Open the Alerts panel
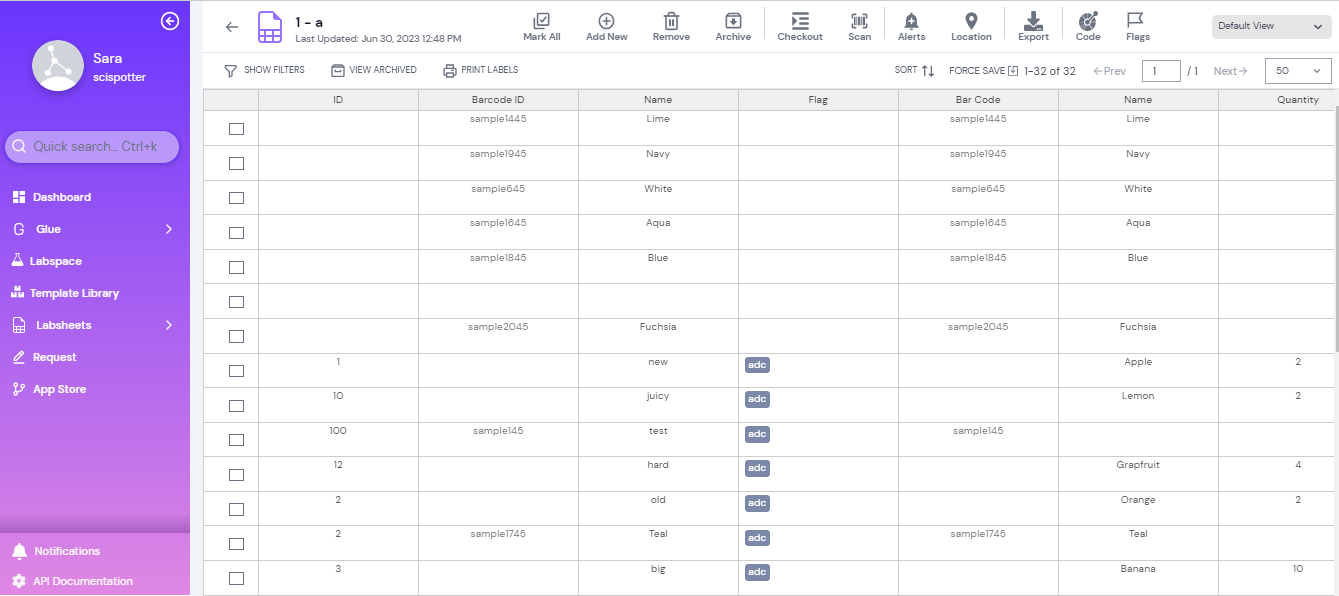Image resolution: width=1339 pixels, height=596 pixels. click(x=911, y=25)
